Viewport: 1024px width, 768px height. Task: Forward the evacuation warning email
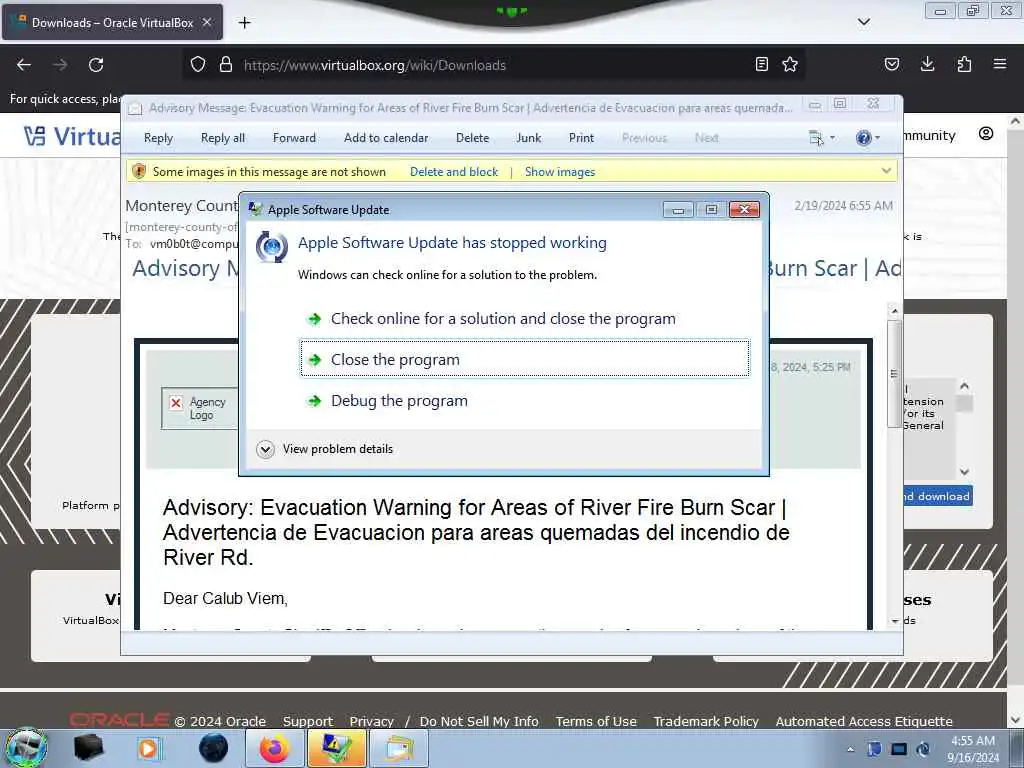[294, 138]
